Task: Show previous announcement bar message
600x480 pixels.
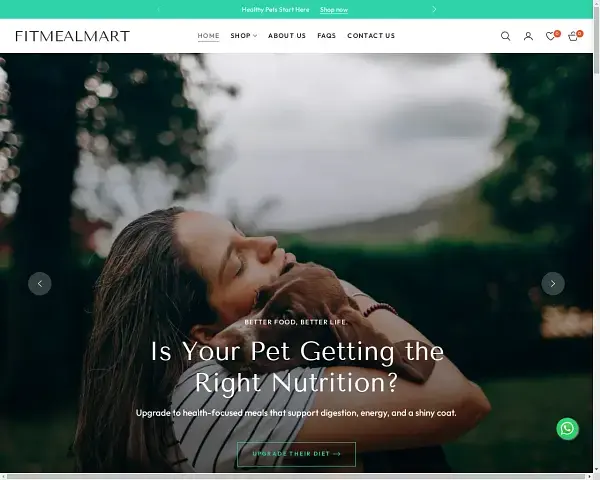Action: click(x=158, y=9)
